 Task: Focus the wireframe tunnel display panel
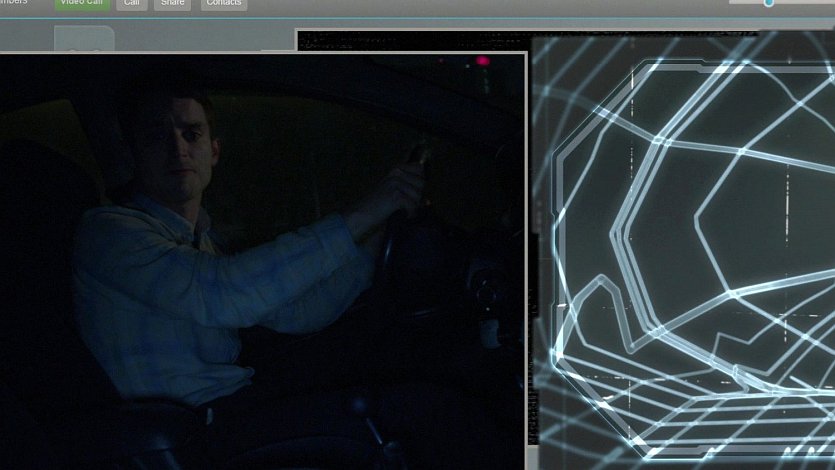point(684,250)
